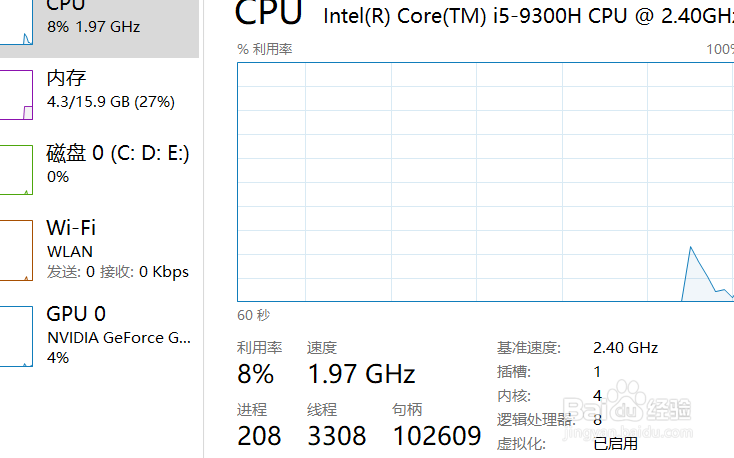Screen dimensions: 734x458
Task: Click the purple memory usage thumbnail
Action: [x=16, y=95]
